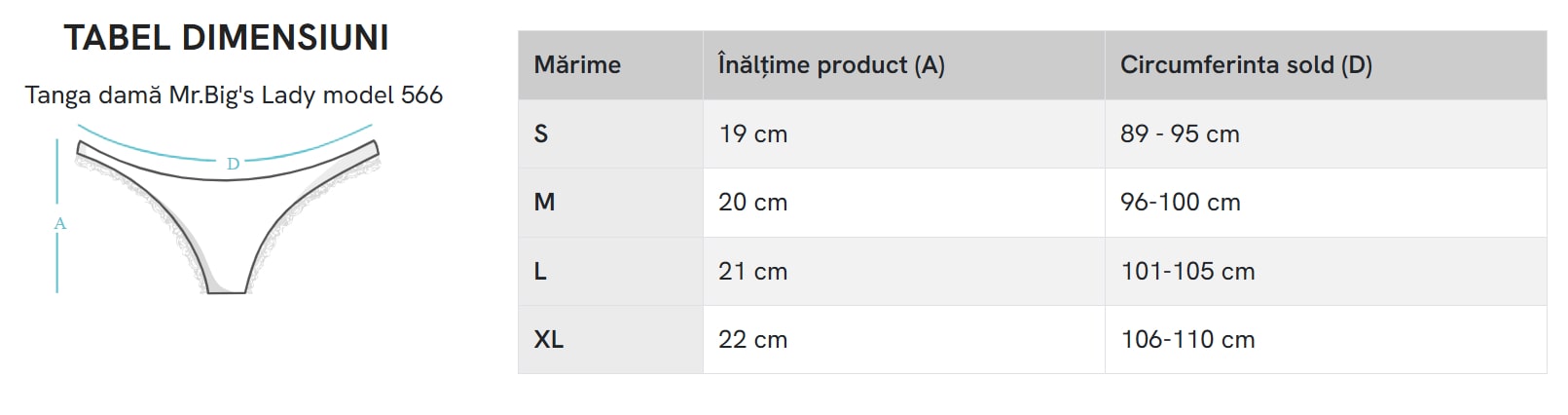1568x415 pixels.
Task: Select the 20 cm height cell
Action: (752, 203)
